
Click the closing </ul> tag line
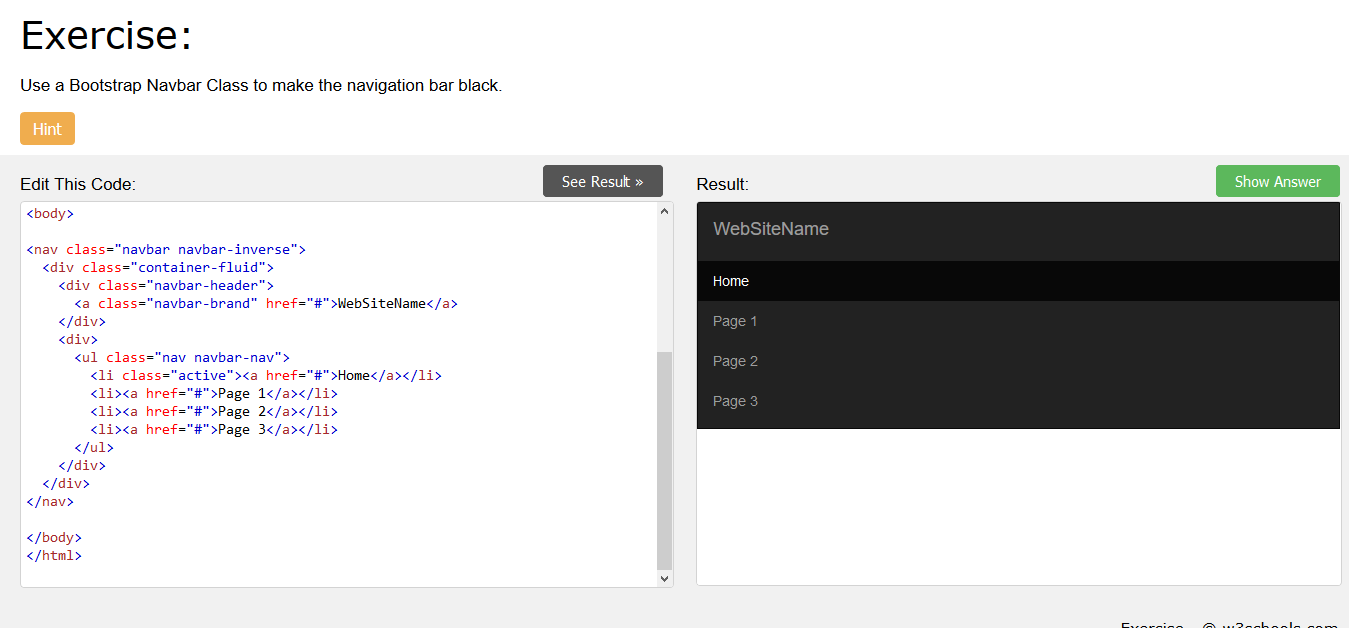coord(94,447)
